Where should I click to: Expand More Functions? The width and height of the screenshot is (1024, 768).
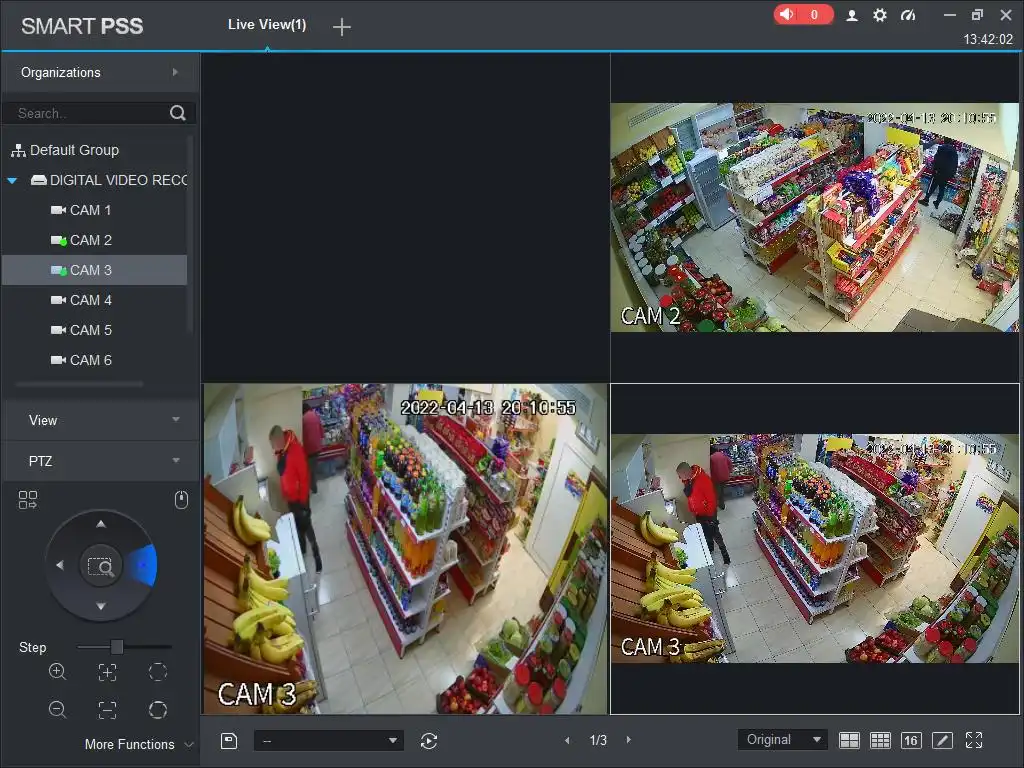click(x=138, y=744)
